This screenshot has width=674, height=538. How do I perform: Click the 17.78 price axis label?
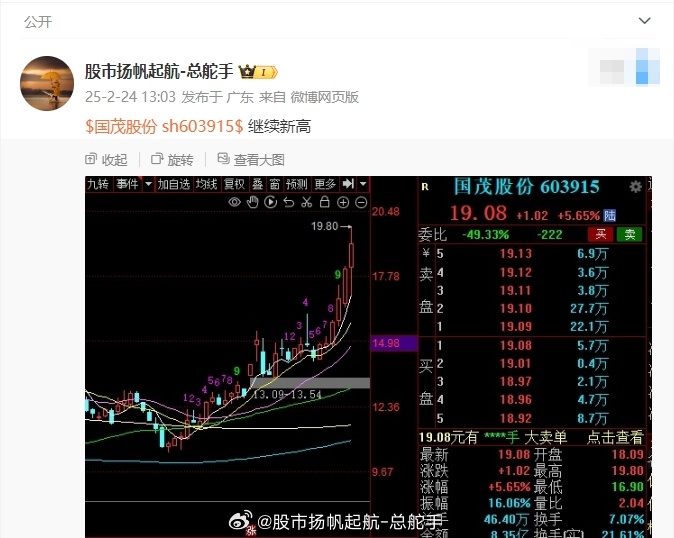point(386,276)
